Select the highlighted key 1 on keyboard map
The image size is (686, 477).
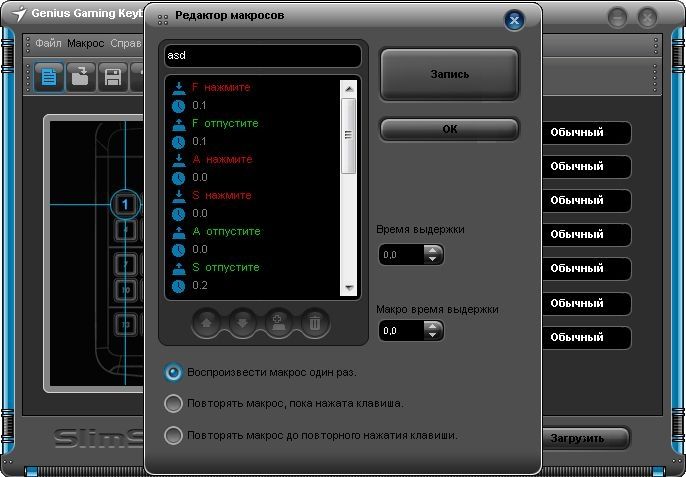pyautogui.click(x=126, y=205)
